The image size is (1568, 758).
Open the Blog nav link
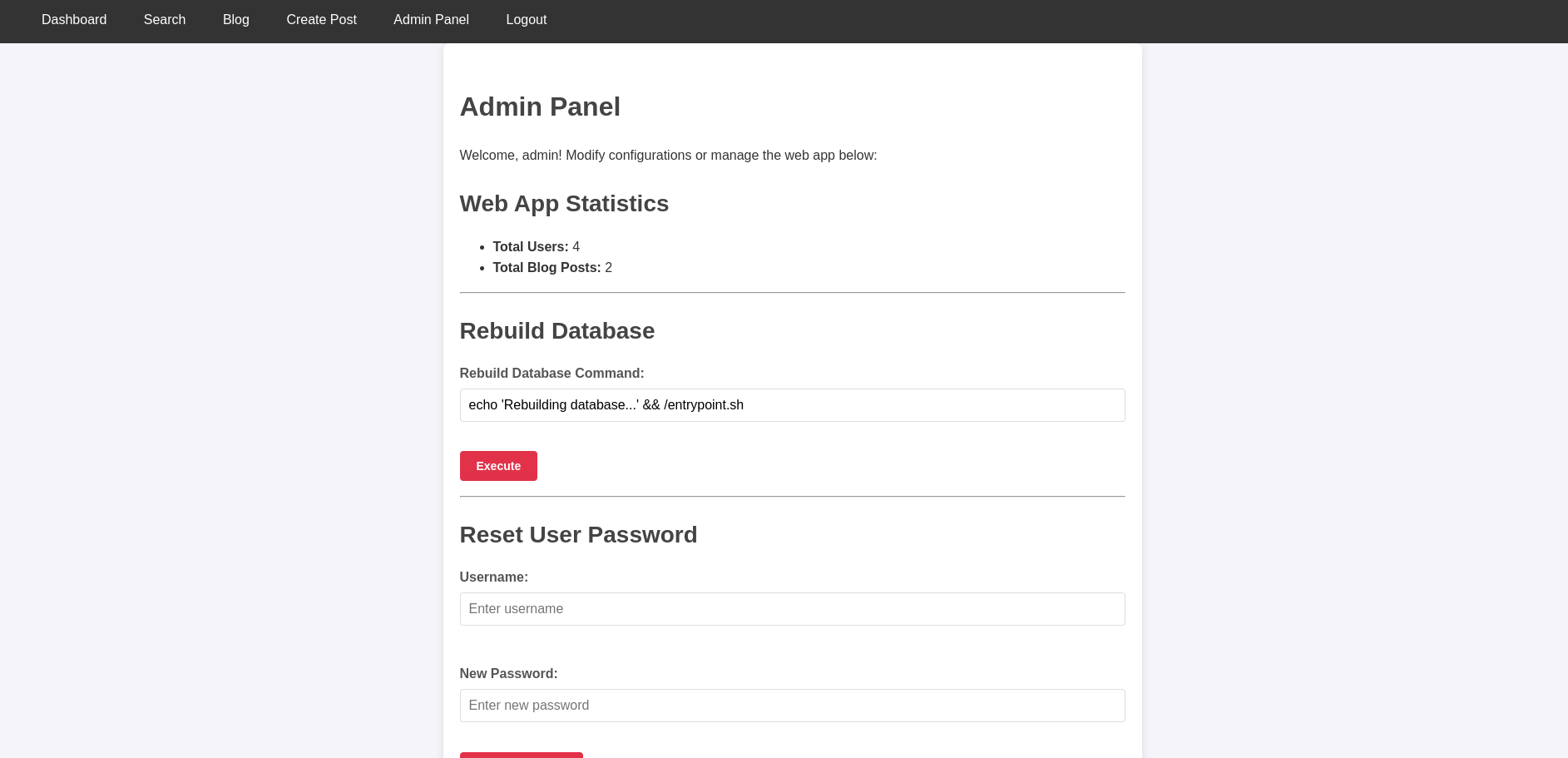[235, 19]
